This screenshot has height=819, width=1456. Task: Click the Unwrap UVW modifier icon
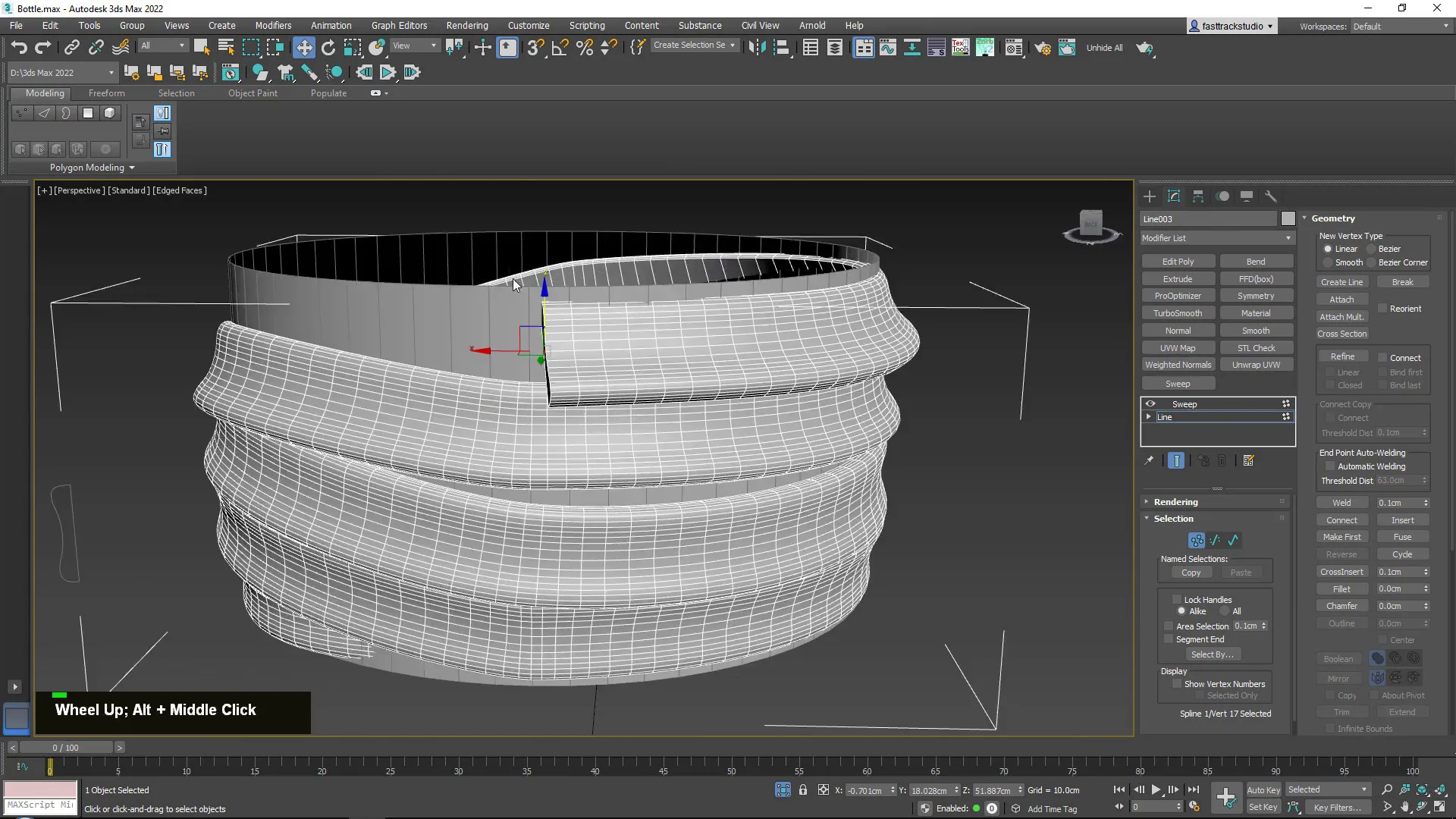tap(1257, 365)
